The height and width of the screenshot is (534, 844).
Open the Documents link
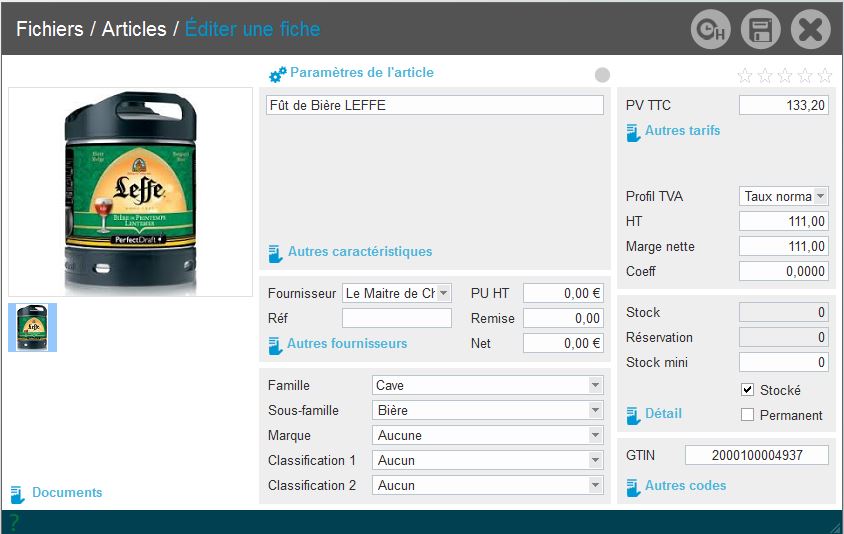67,493
